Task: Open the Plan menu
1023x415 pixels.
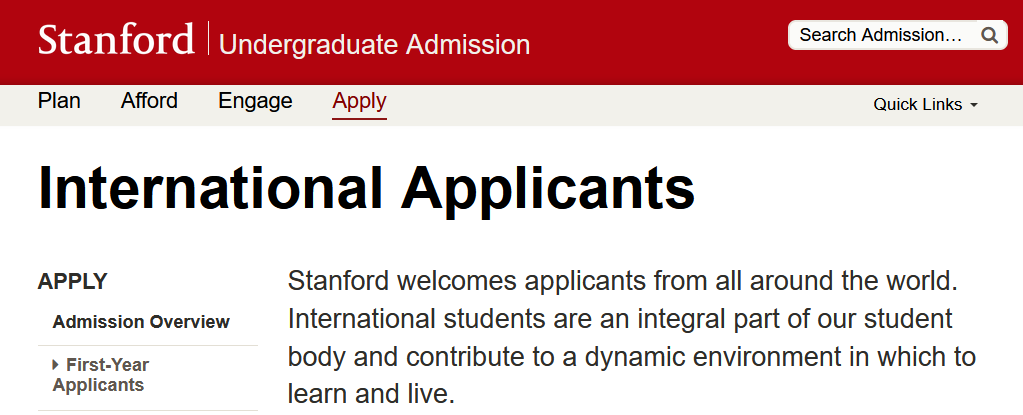Action: [x=59, y=101]
